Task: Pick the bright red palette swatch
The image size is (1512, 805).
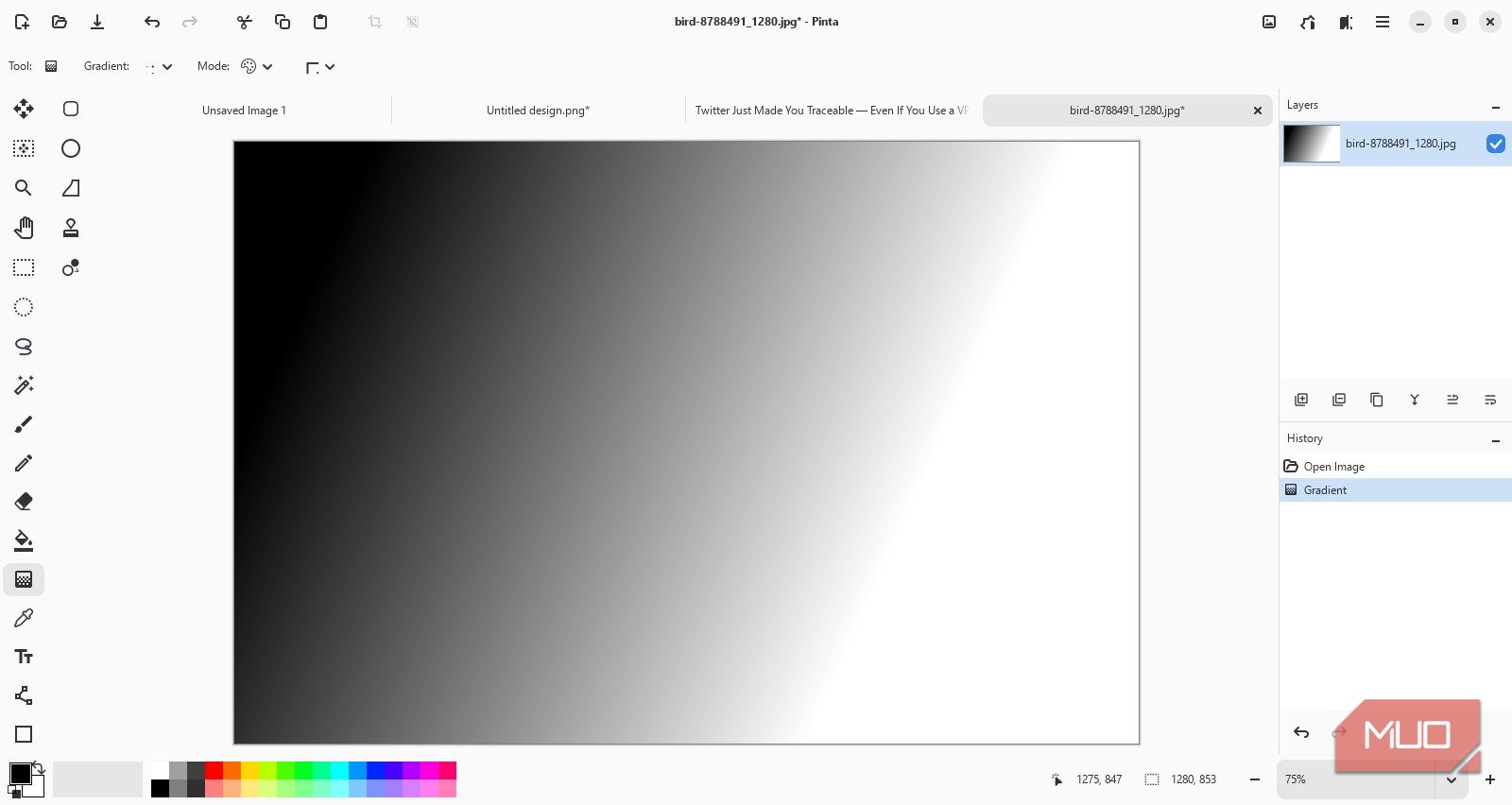Action: pos(214,770)
